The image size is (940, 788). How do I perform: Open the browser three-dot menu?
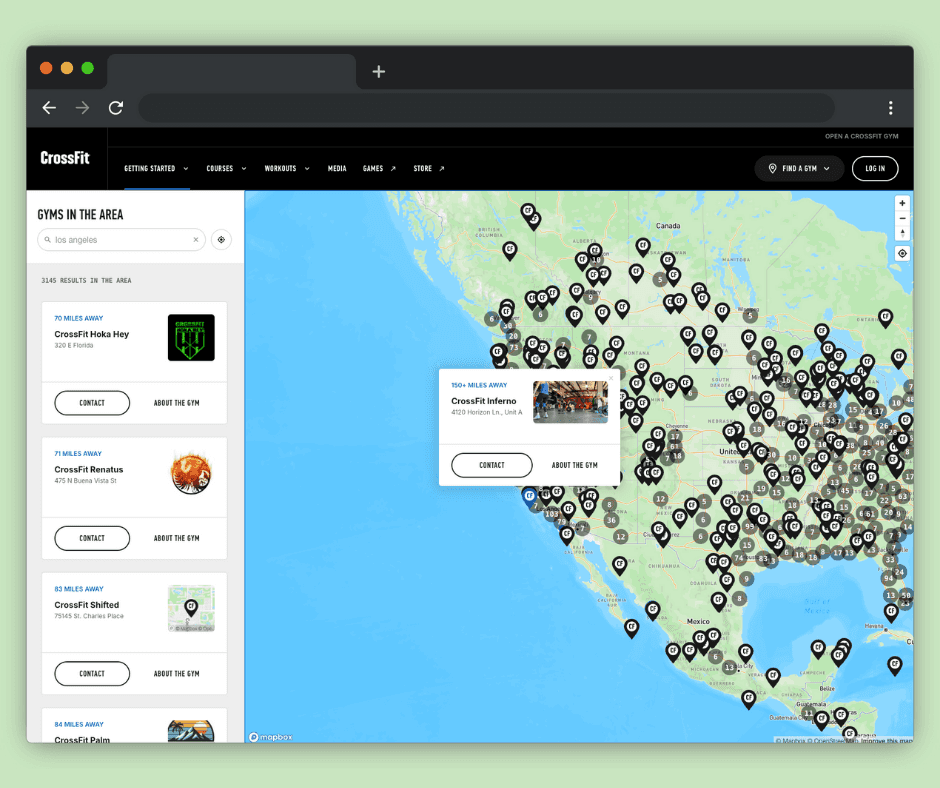pos(890,107)
